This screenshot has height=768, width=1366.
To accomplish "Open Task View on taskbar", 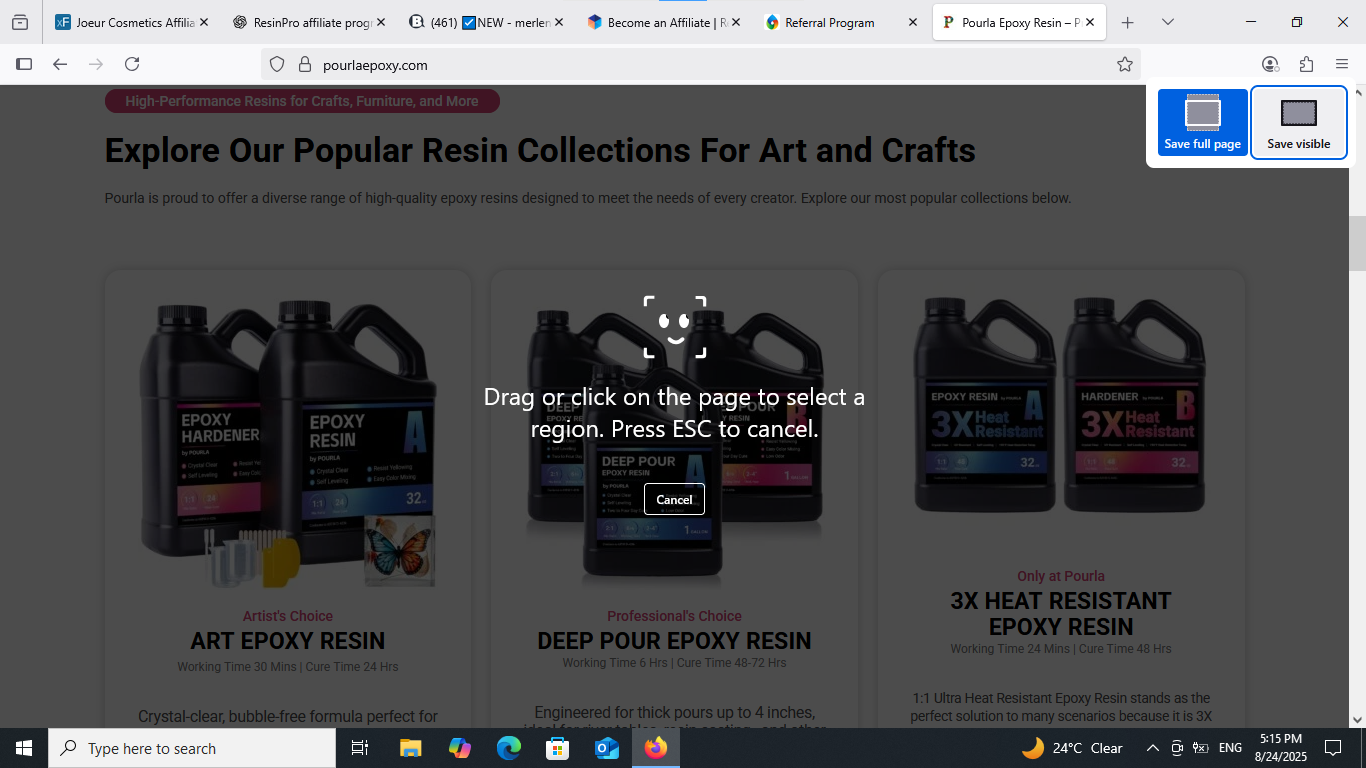I will click(x=360, y=748).
